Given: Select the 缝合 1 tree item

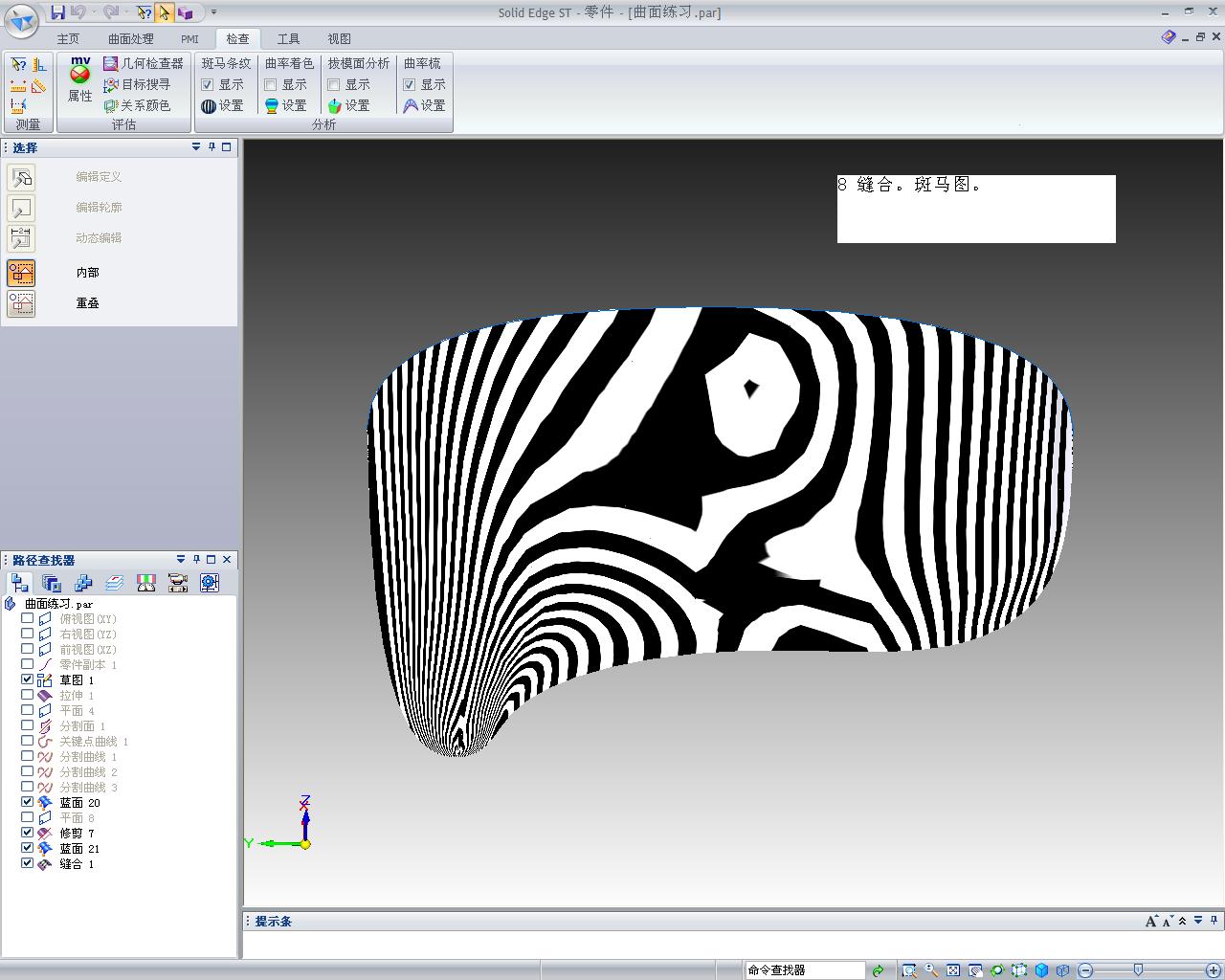Looking at the screenshot, I should (x=77, y=864).
